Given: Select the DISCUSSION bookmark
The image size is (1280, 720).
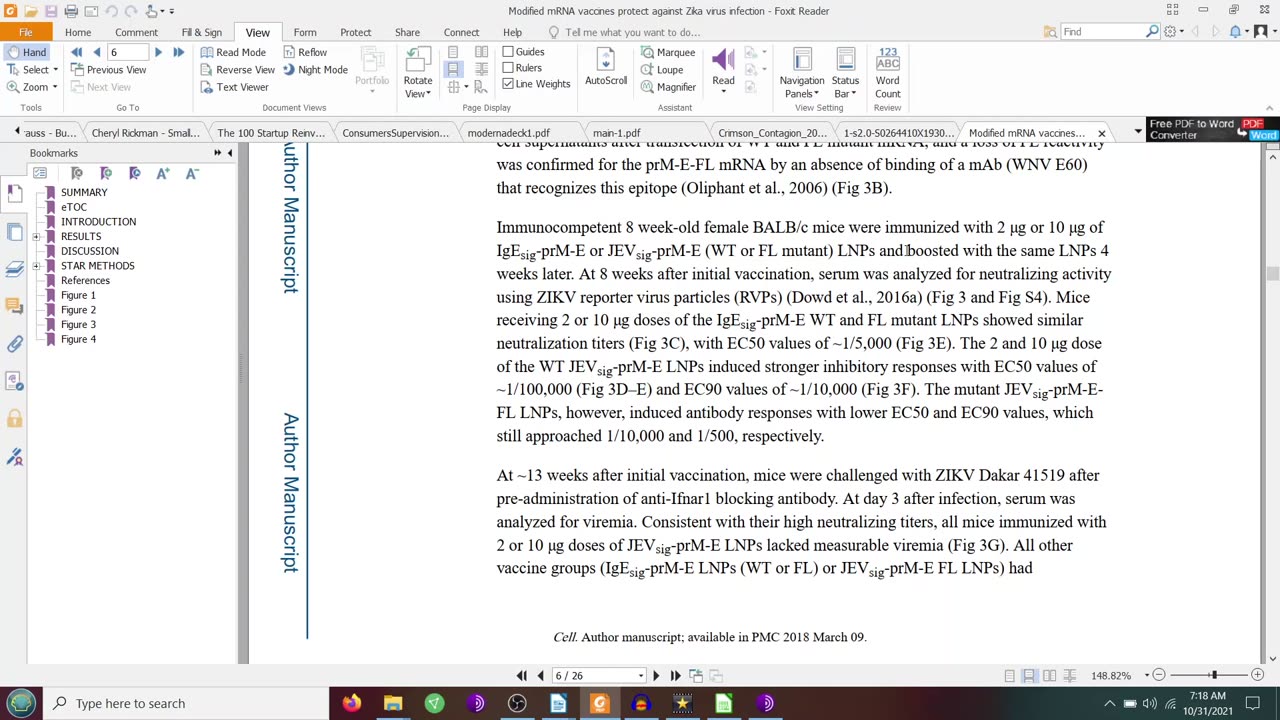Looking at the screenshot, I should tap(89, 251).
